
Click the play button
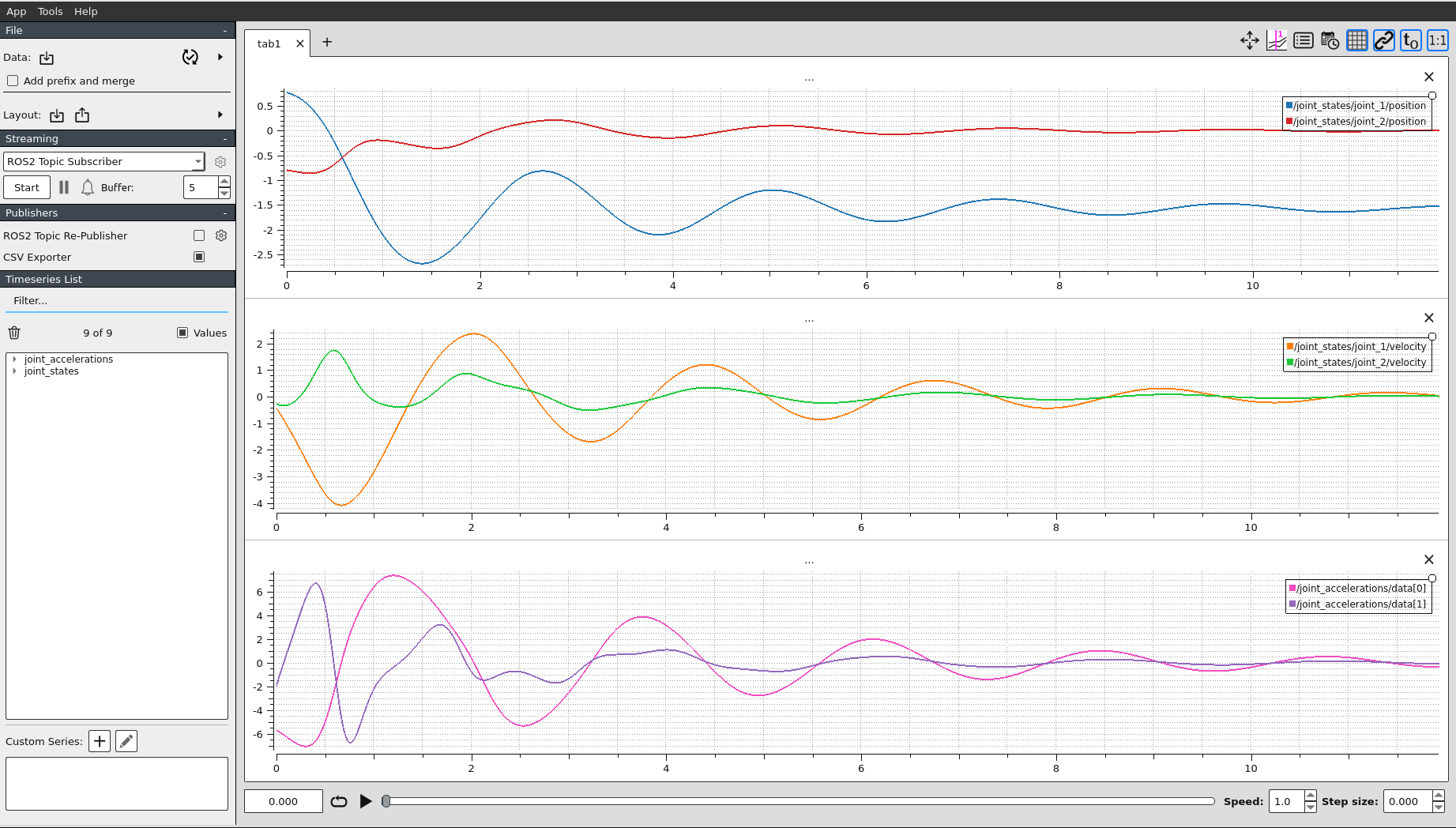365,801
